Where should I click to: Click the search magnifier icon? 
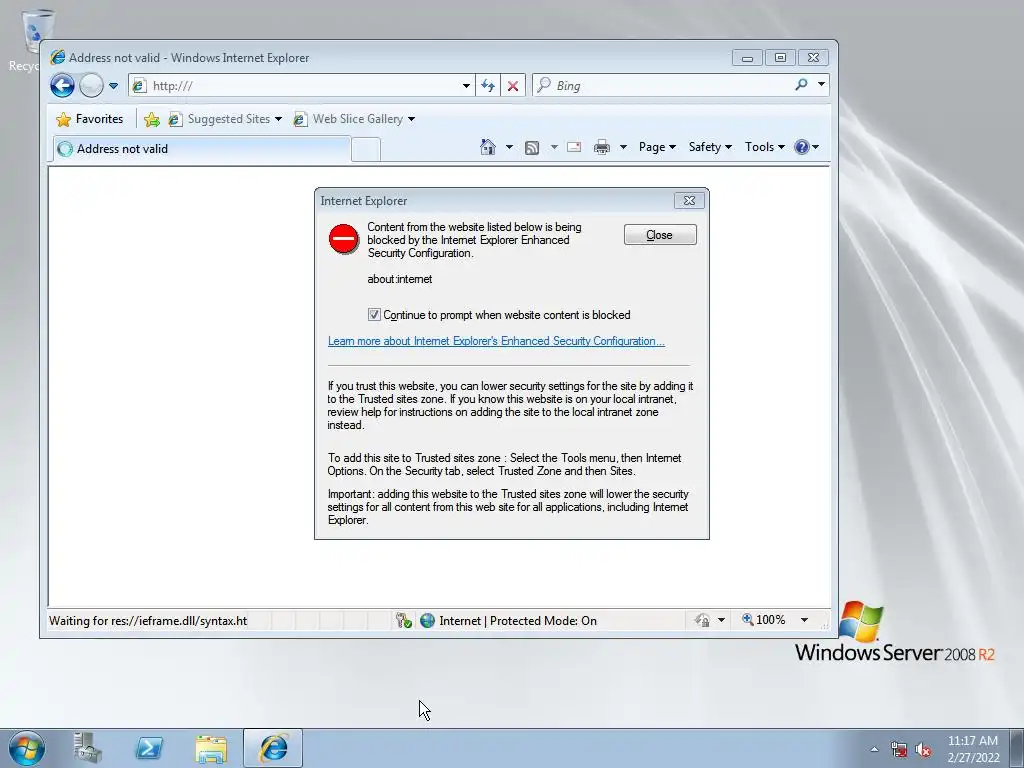[801, 85]
